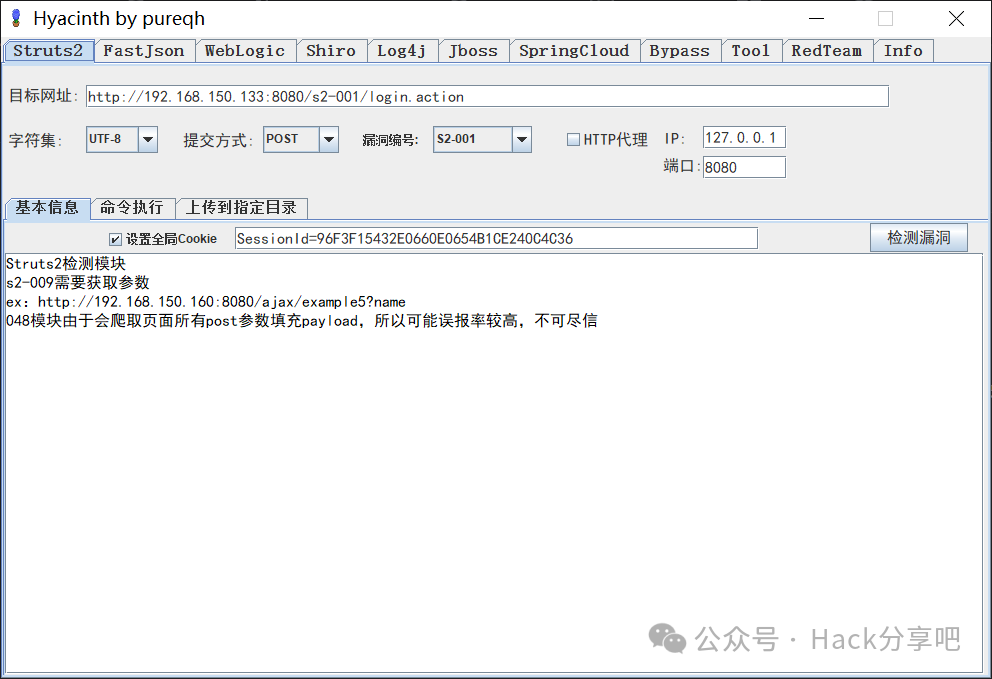Image resolution: width=992 pixels, height=679 pixels.
Task: Select the Jboss tab
Action: 473,51
